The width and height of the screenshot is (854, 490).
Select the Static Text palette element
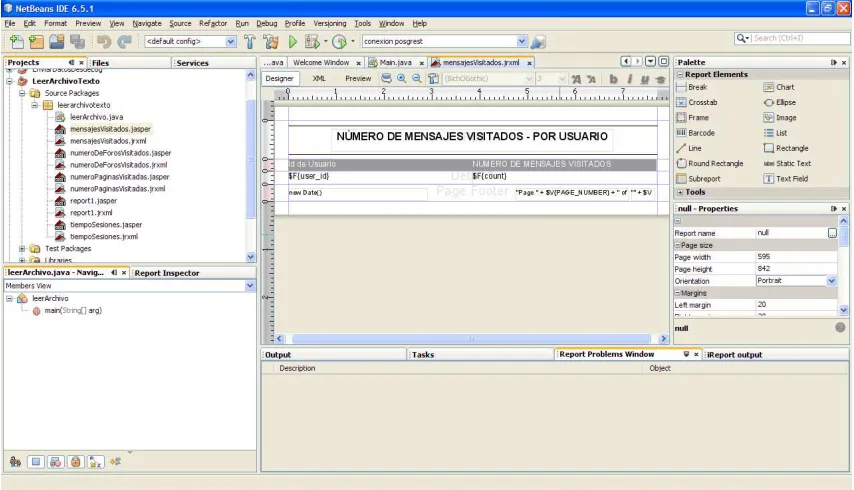coord(787,163)
